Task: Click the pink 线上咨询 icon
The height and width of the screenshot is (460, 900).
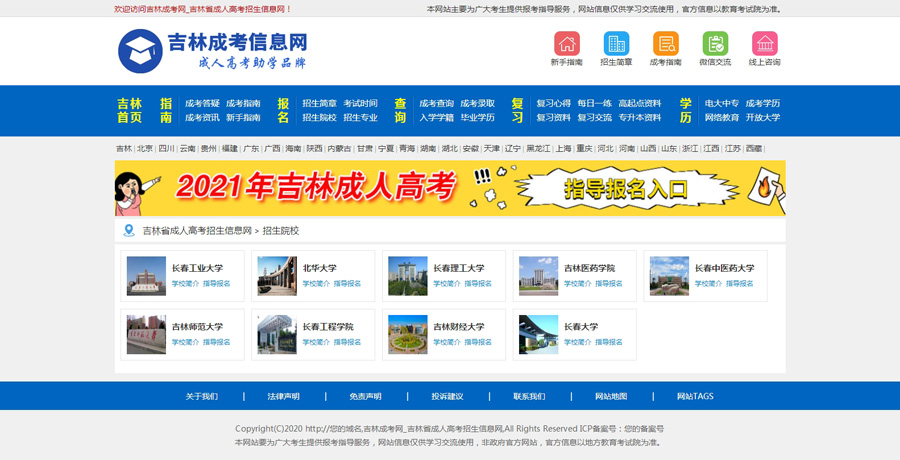Action: tap(764, 44)
